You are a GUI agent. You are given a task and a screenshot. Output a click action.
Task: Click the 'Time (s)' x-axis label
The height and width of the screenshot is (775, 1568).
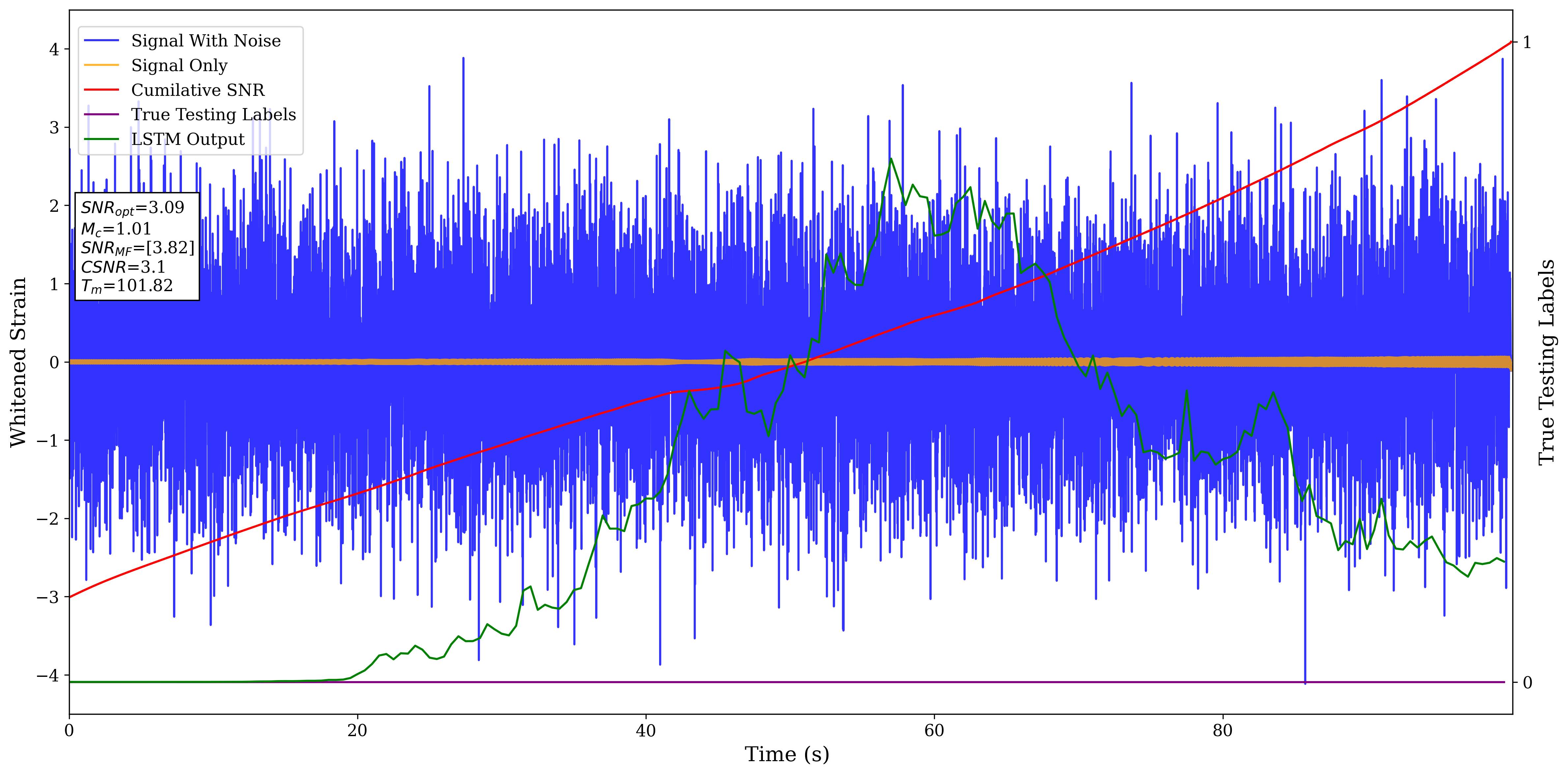coord(786,754)
